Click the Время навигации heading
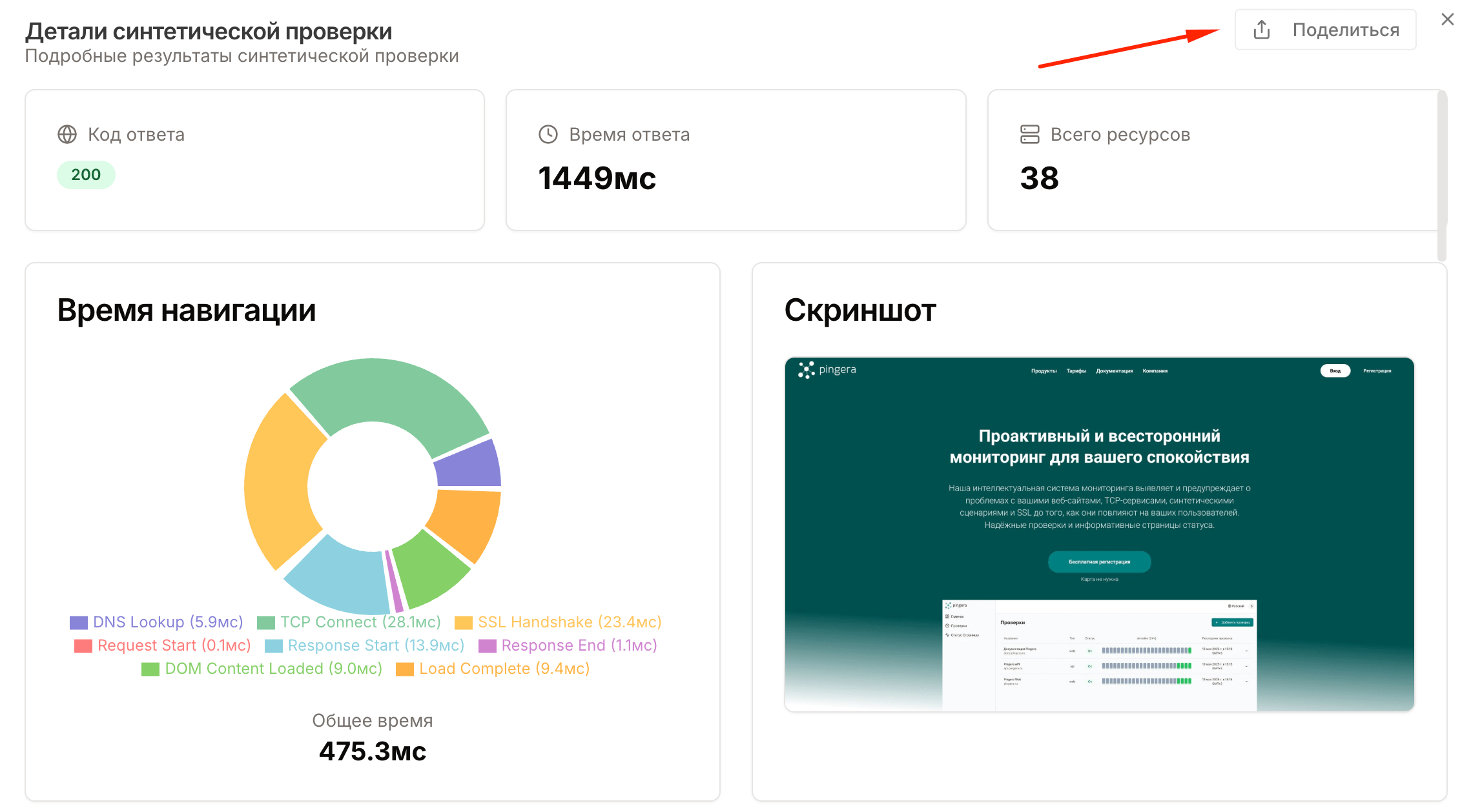This screenshot has height=812, width=1471. pyautogui.click(x=187, y=310)
